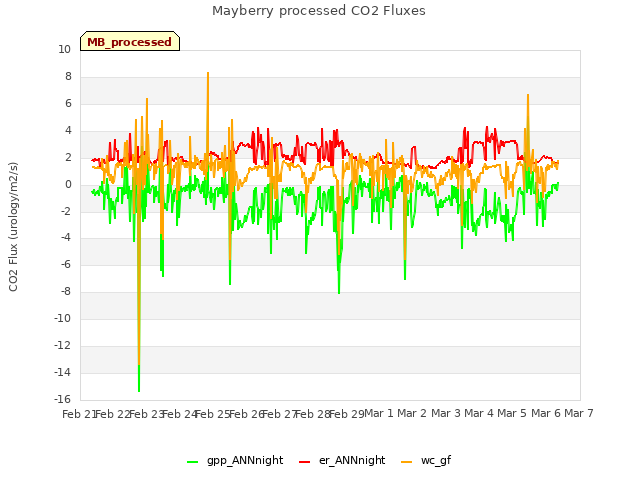This screenshot has height=480, width=640.
Task: Click the Mar 5 x-axis label
Action: tap(512, 413)
